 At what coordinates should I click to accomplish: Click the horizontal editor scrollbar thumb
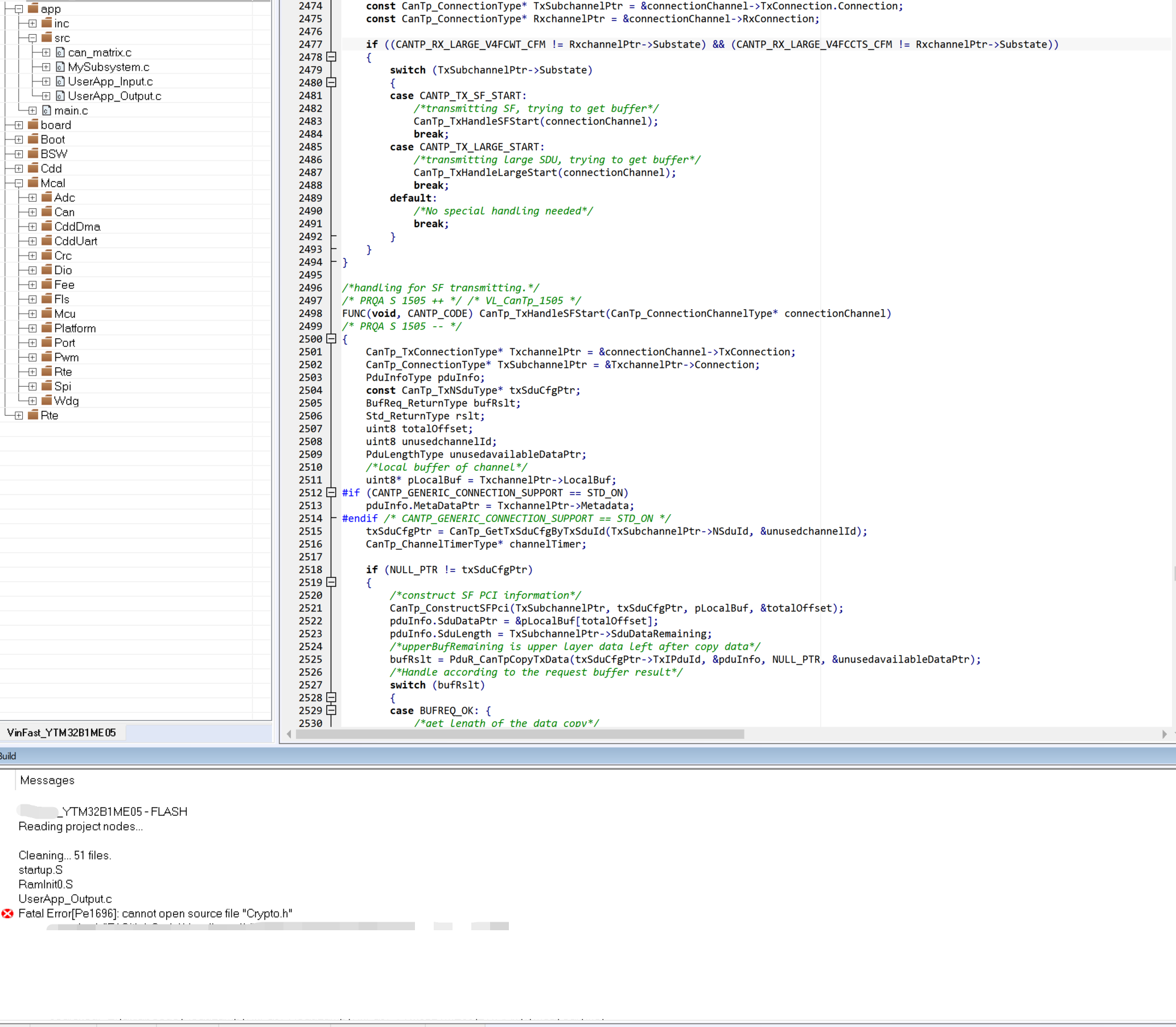[519, 734]
